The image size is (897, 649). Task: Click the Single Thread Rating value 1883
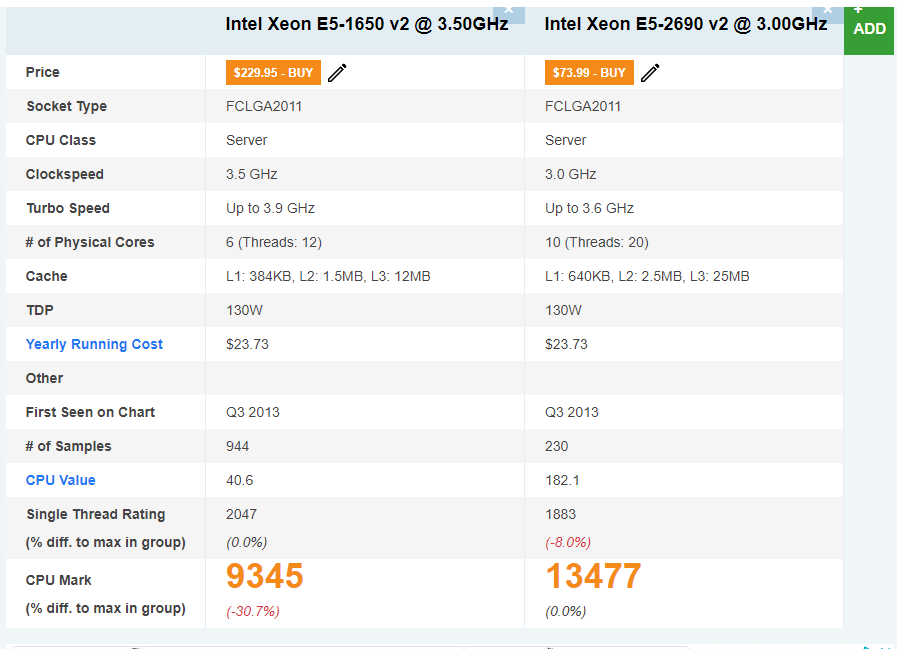pyautogui.click(x=561, y=515)
